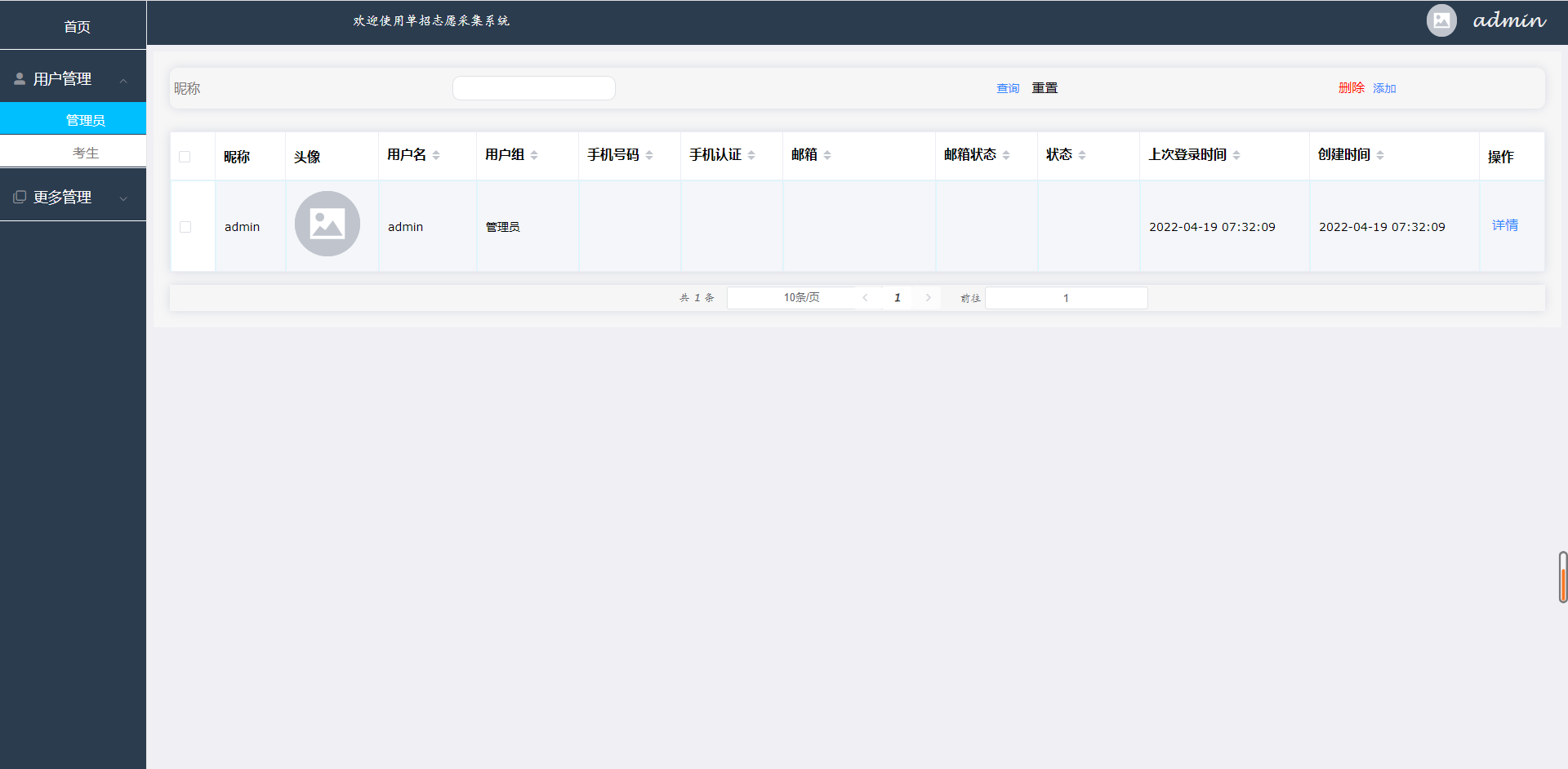Click the user management person icon
Screen dimensions: 1568x769
click(x=20, y=79)
